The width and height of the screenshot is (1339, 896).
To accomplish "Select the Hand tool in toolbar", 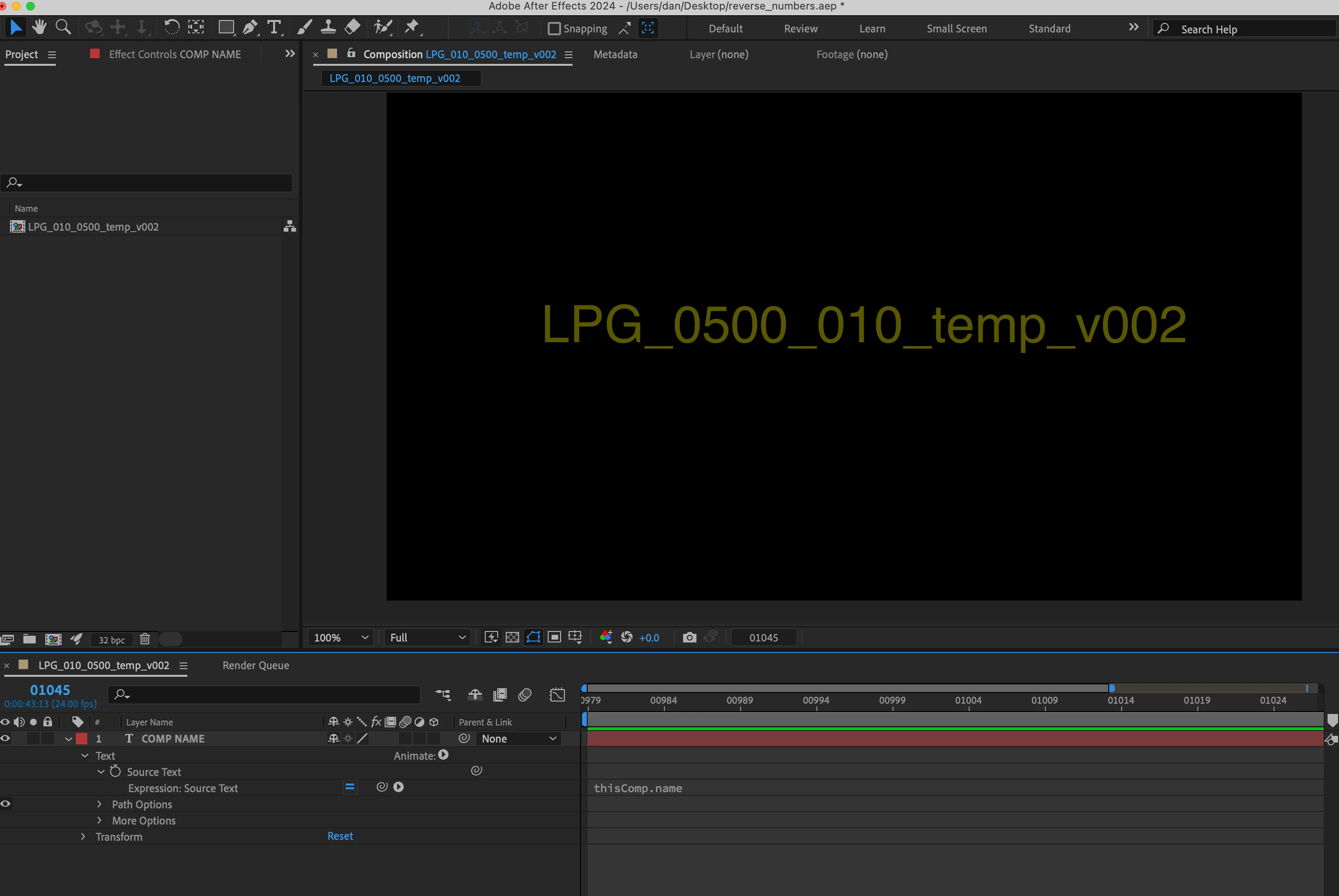I will pos(40,27).
